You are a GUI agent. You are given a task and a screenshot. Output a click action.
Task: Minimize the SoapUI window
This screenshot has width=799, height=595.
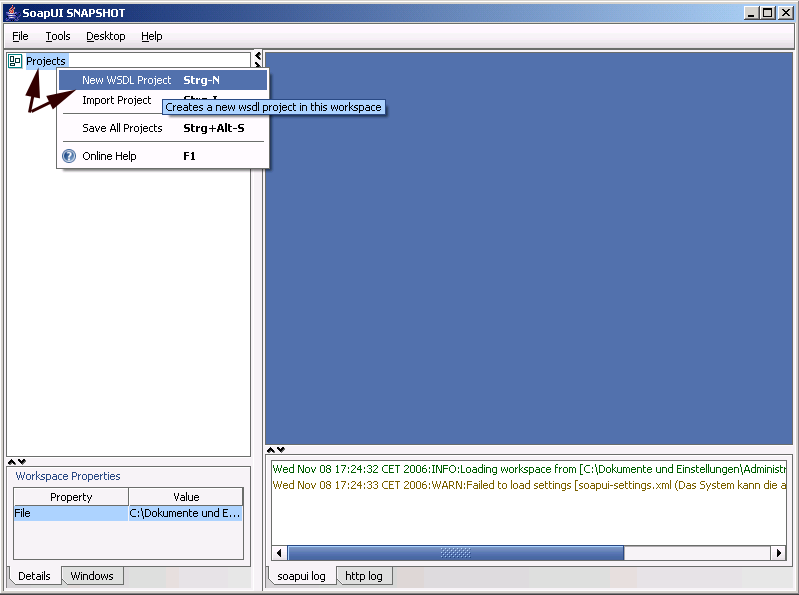click(751, 13)
